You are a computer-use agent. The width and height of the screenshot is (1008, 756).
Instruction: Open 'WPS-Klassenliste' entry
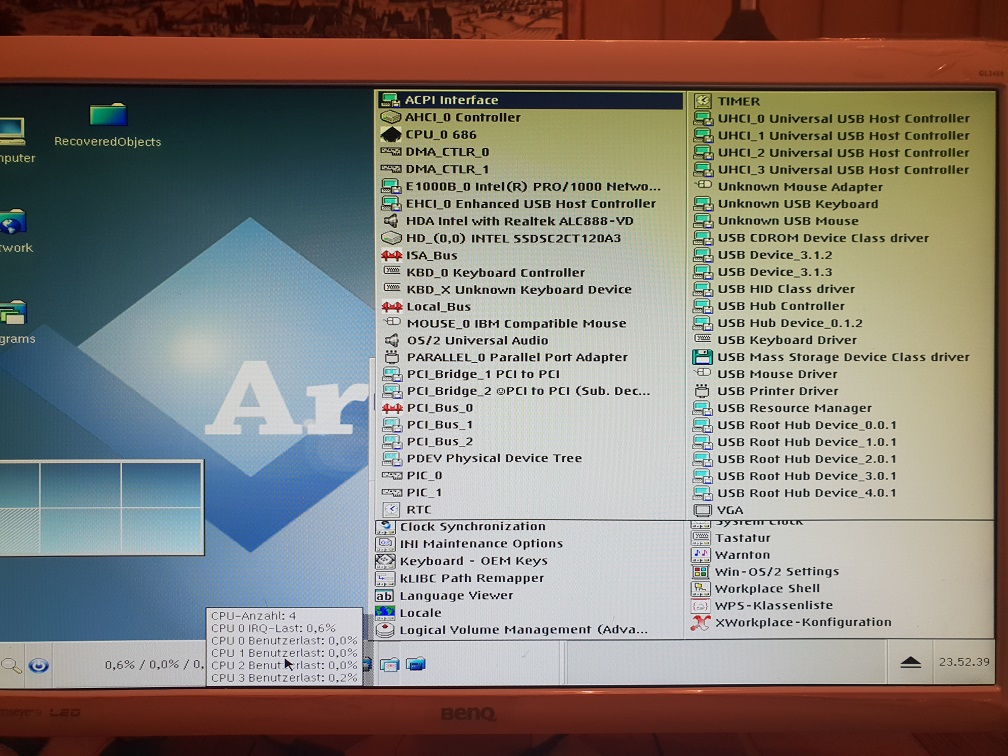774,606
